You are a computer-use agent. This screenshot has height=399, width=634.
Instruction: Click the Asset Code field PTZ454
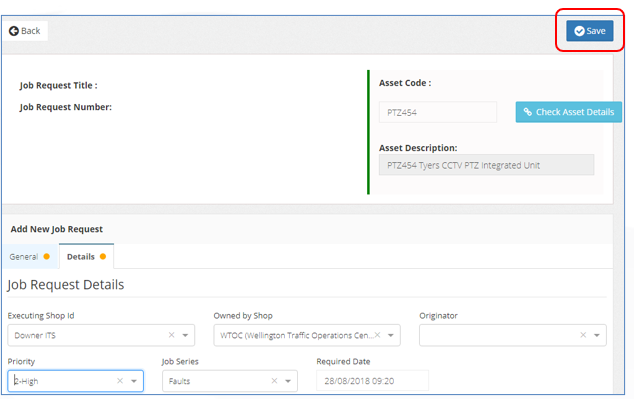click(437, 112)
